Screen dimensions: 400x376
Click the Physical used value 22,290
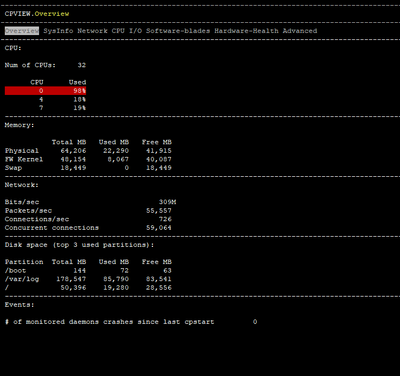[116, 151]
